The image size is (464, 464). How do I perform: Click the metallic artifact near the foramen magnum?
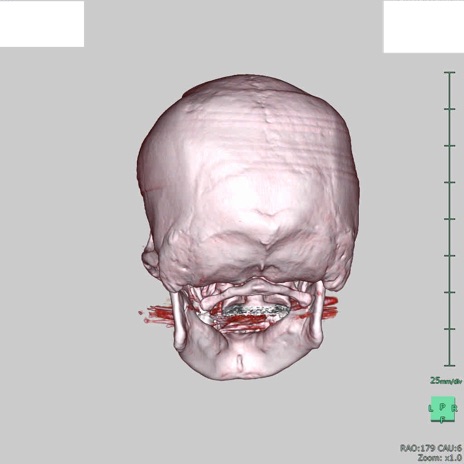(256, 310)
